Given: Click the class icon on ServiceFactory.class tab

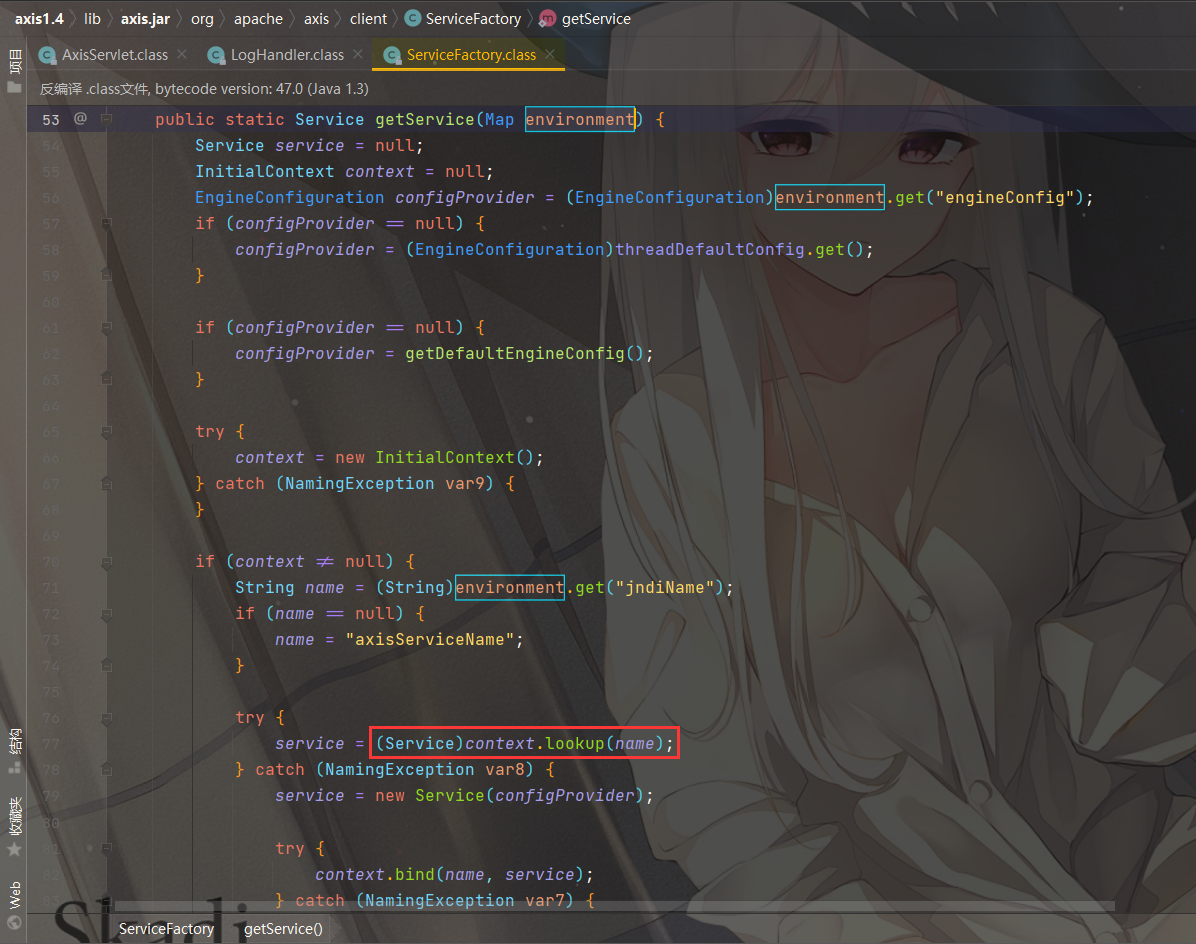Looking at the screenshot, I should (x=392, y=55).
